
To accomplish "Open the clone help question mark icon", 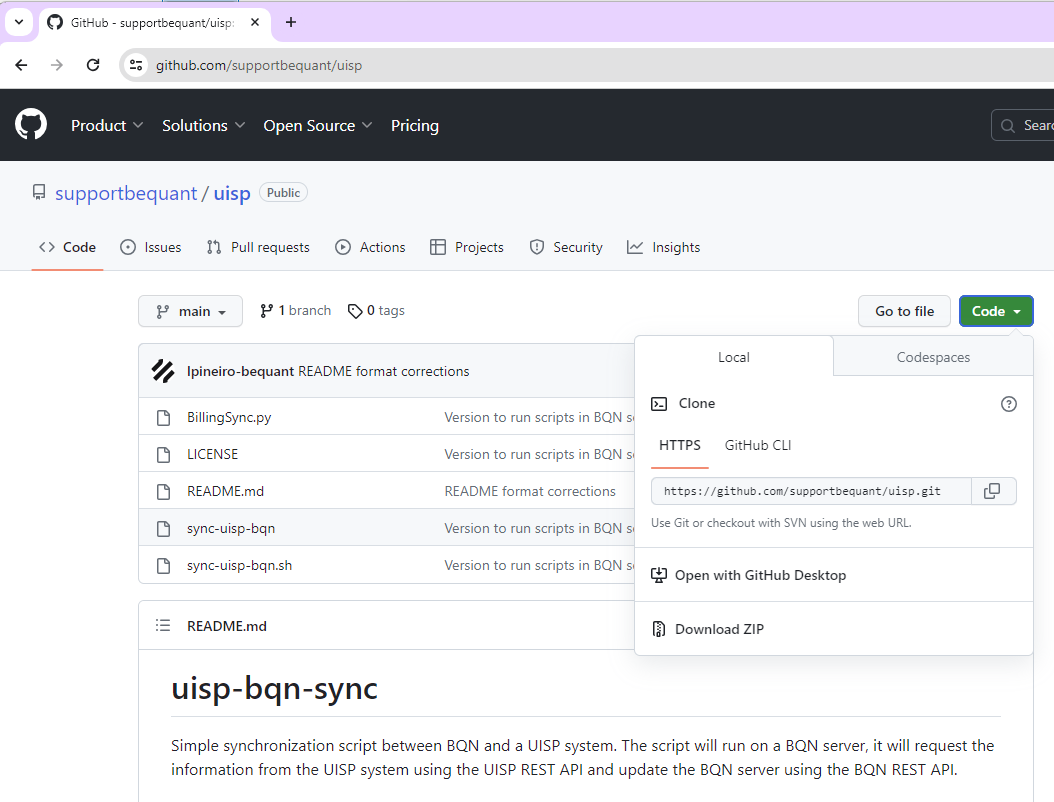I will click(x=1008, y=403).
